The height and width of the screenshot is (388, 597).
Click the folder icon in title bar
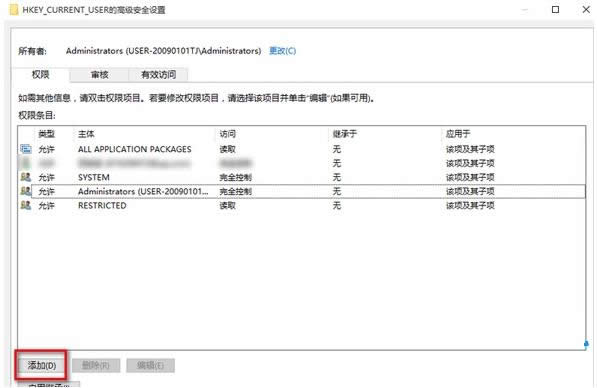click(14, 10)
